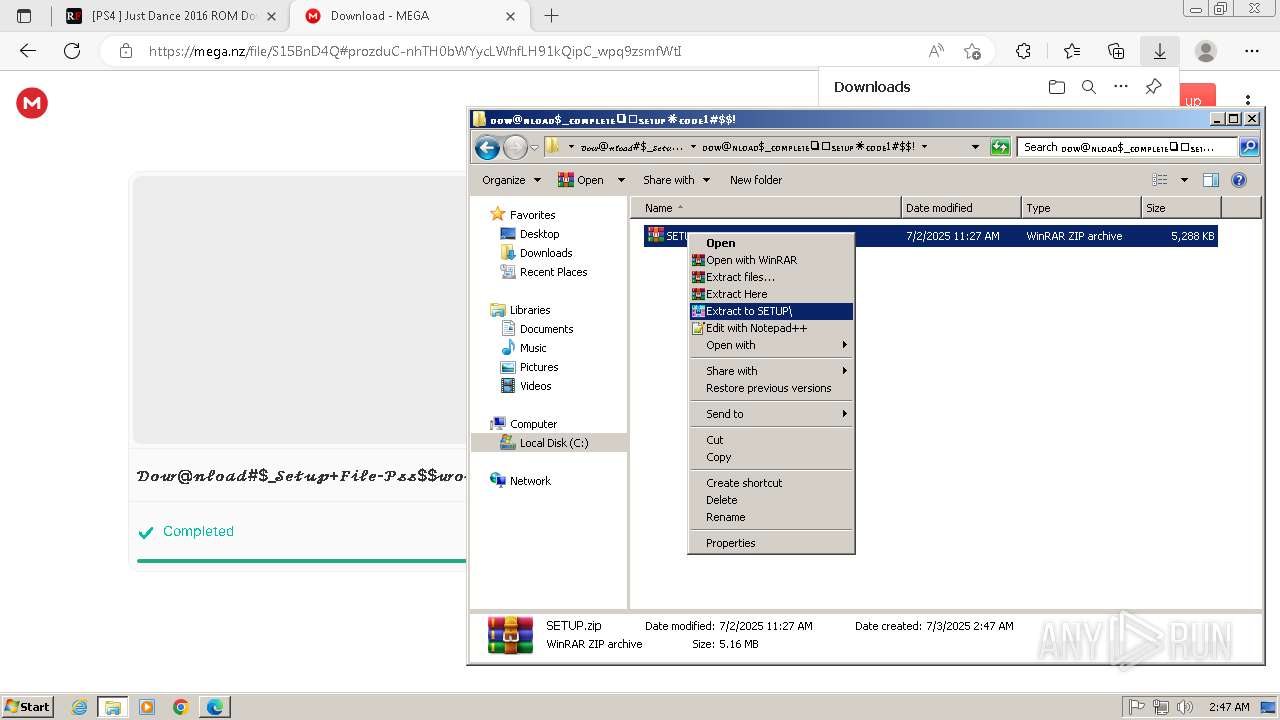This screenshot has width=1280, height=720.
Task: Click Explorer back navigation arrow
Action: tap(487, 148)
